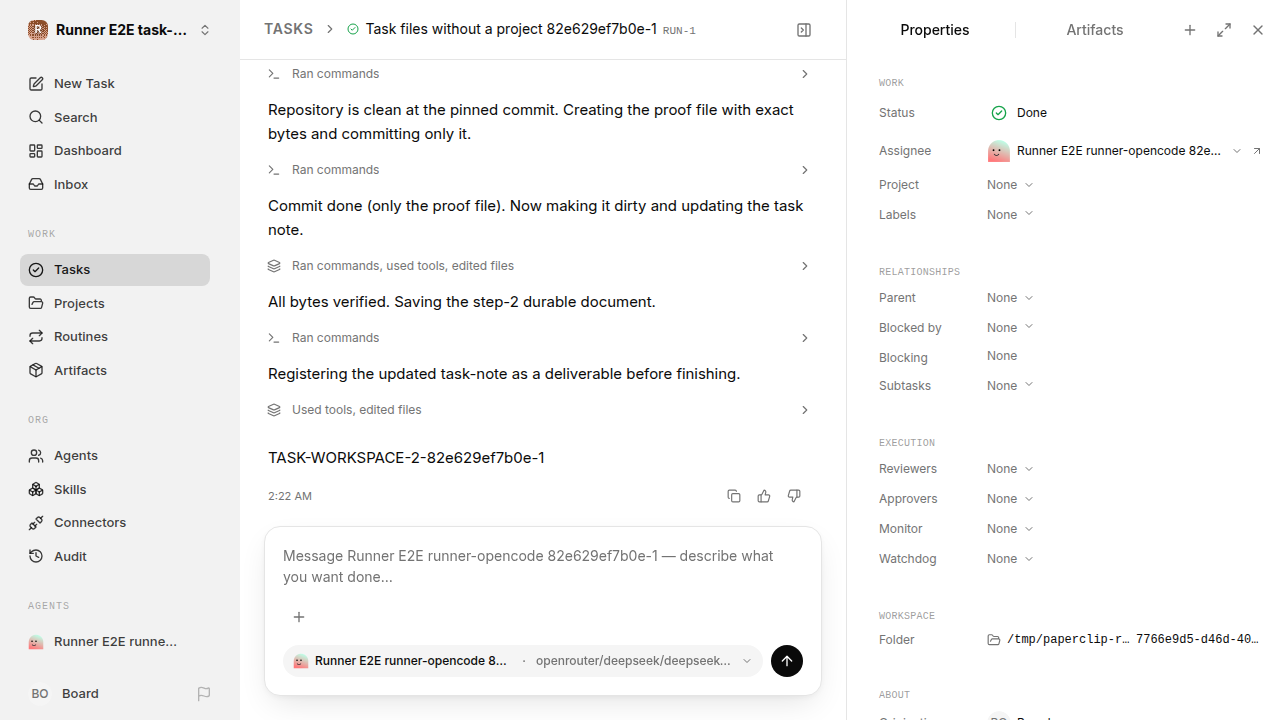Open the Project dropdown set to None
The height and width of the screenshot is (720, 1280).
point(1010,185)
